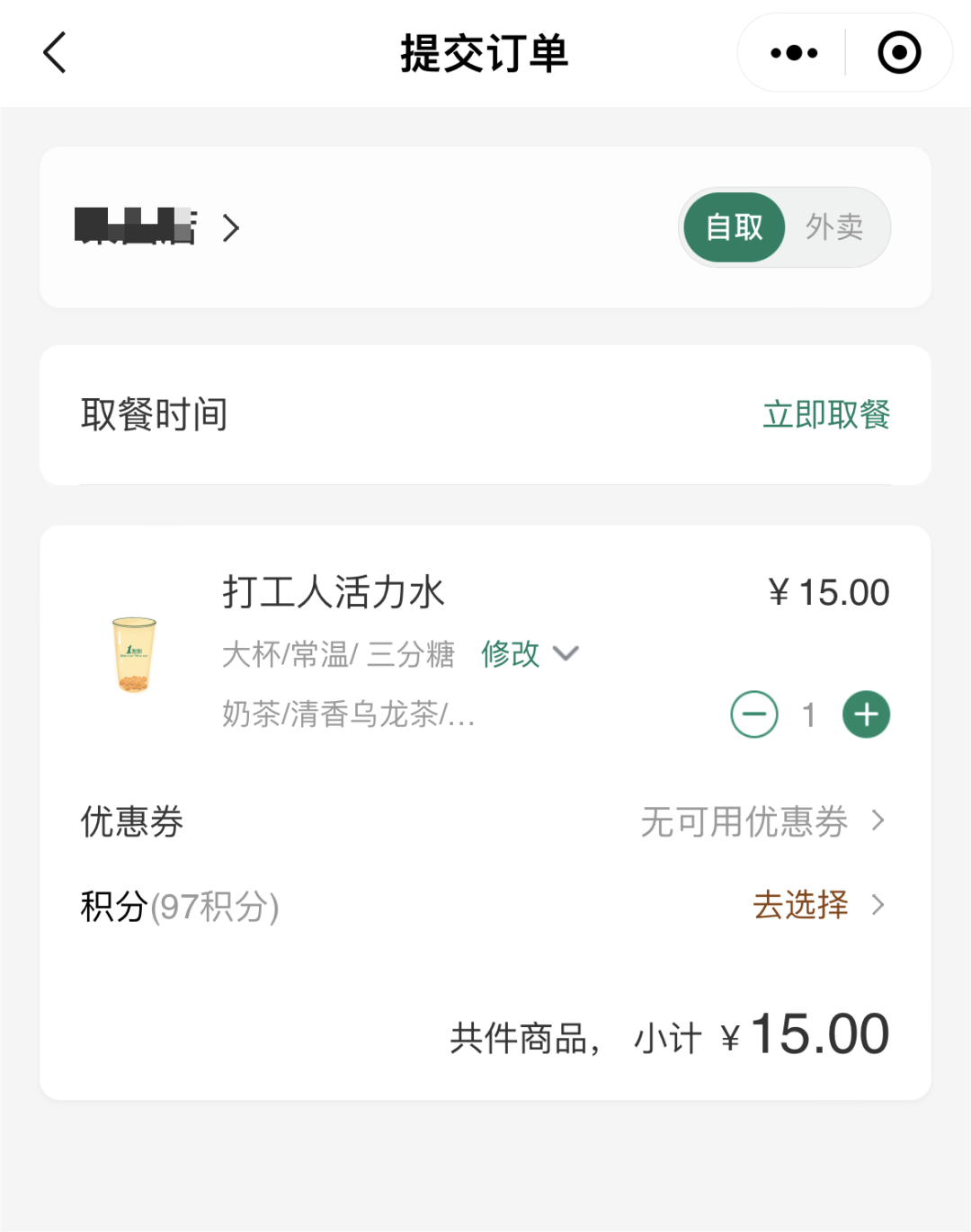Image resolution: width=971 pixels, height=1232 pixels.
Task: Switch to 外卖 delivery mode
Action: 833,227
